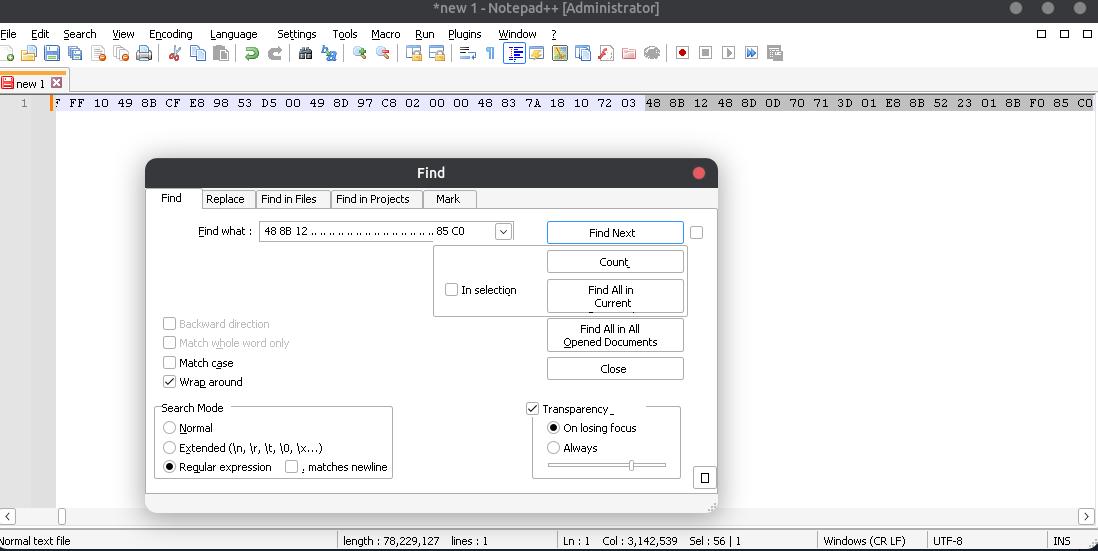
Task: Click the Print toolbar icon
Action: (x=144, y=53)
